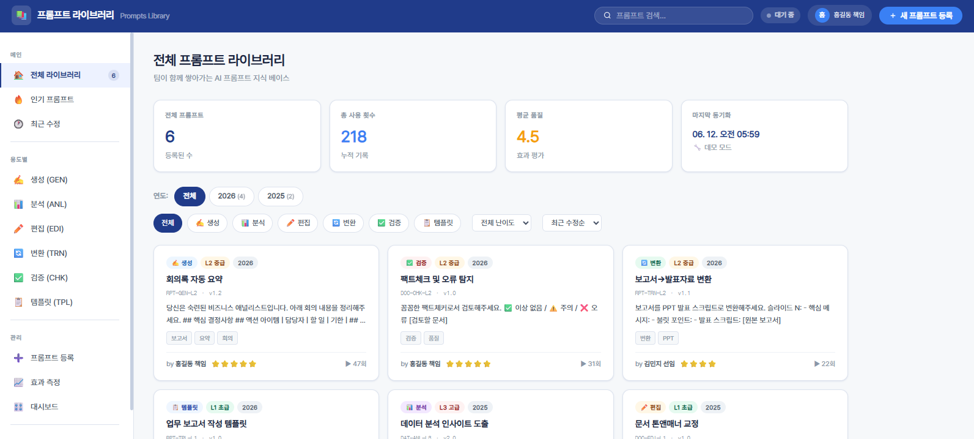
Task: Click the 검증 badge on 팩트체크 card
Action: pos(416,263)
